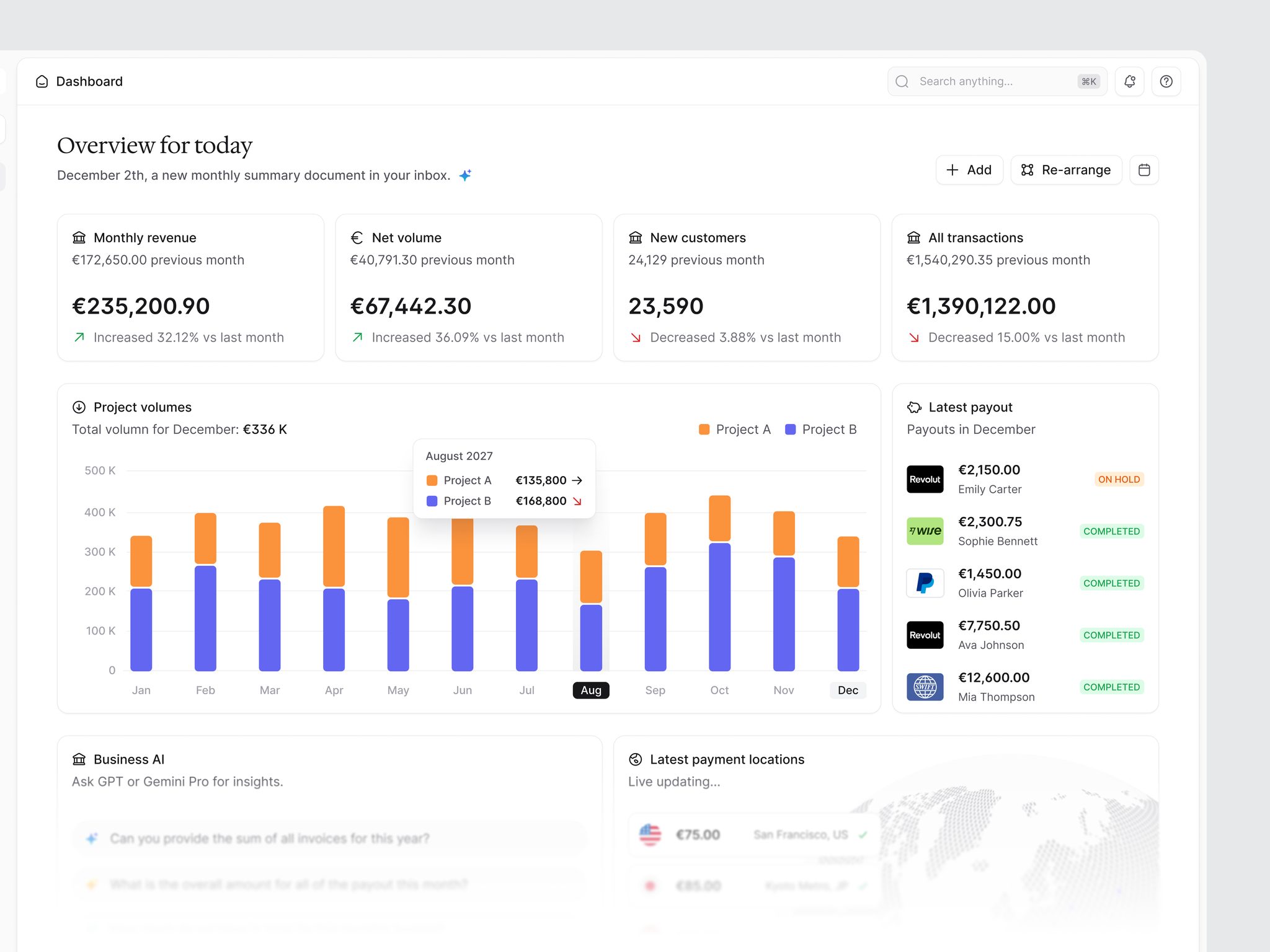Image resolution: width=1270 pixels, height=952 pixels.
Task: Click the Project A tooltip right arrow
Action: pos(577,480)
